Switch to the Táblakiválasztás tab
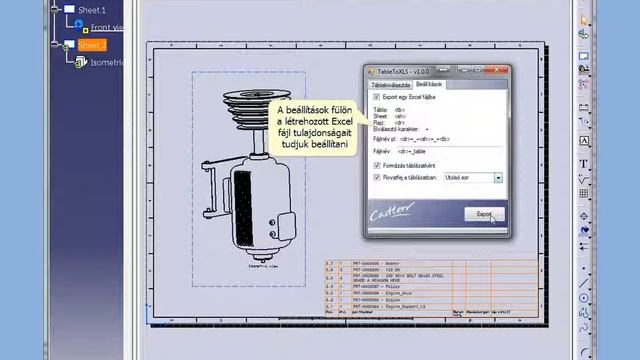Viewport: 640px width, 360px height. coord(390,85)
